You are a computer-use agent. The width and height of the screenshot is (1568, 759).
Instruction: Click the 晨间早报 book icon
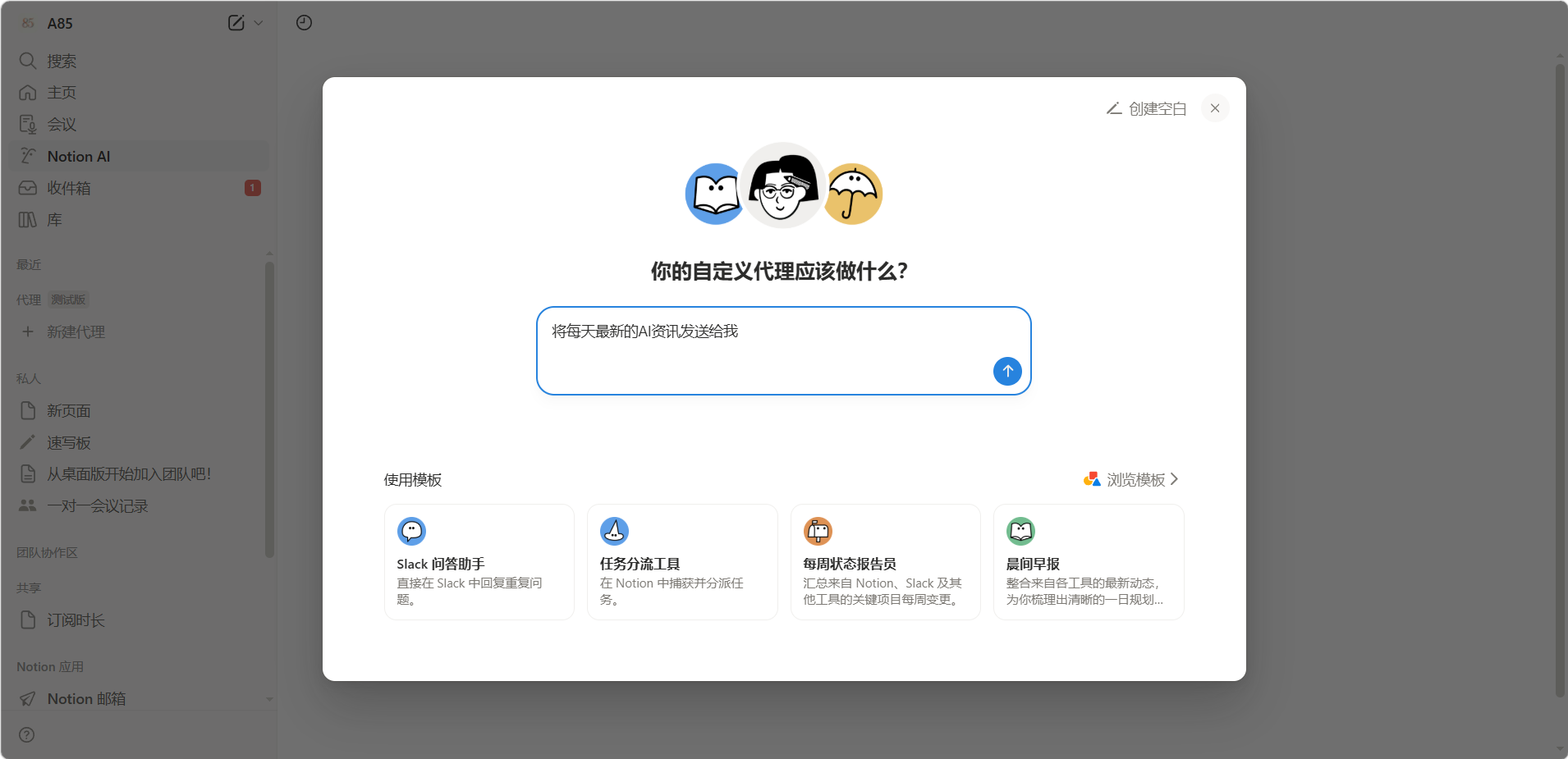1021,531
